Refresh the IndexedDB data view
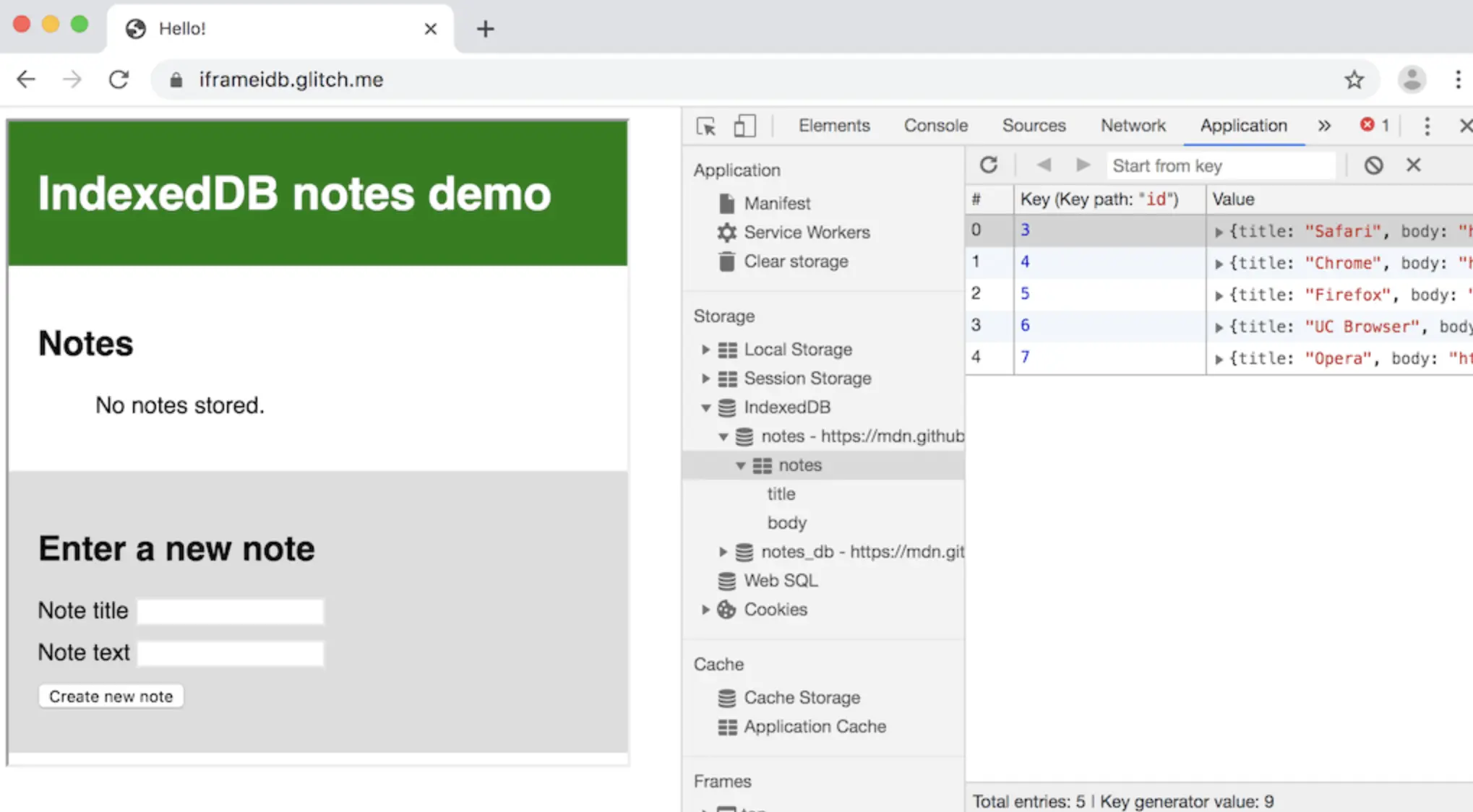Viewport: 1473px width, 812px height. pos(989,165)
